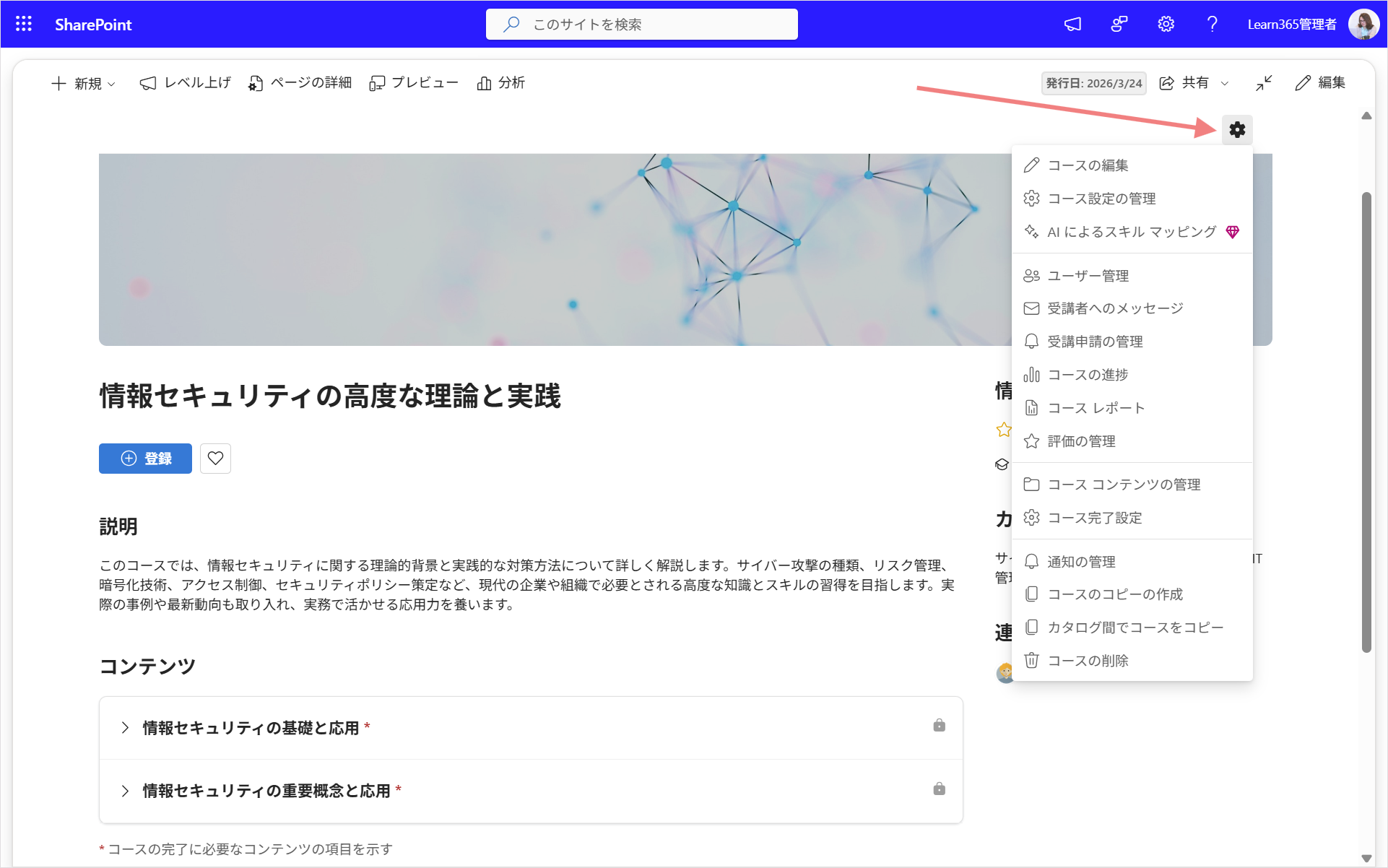The image size is (1388, 868).
Task: Choose コース レポート in menu
Action: coord(1132,408)
